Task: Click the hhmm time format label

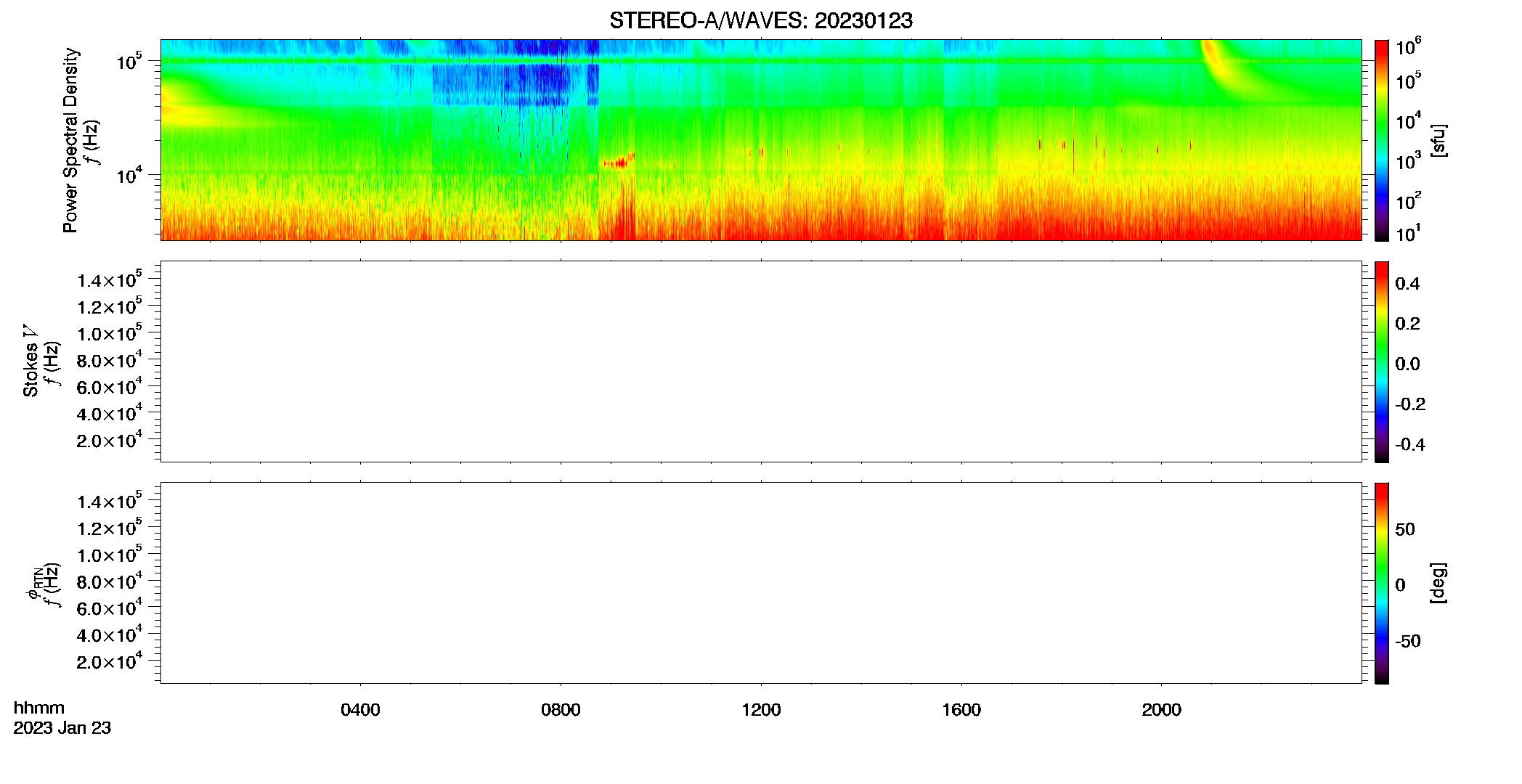Action: (x=39, y=708)
